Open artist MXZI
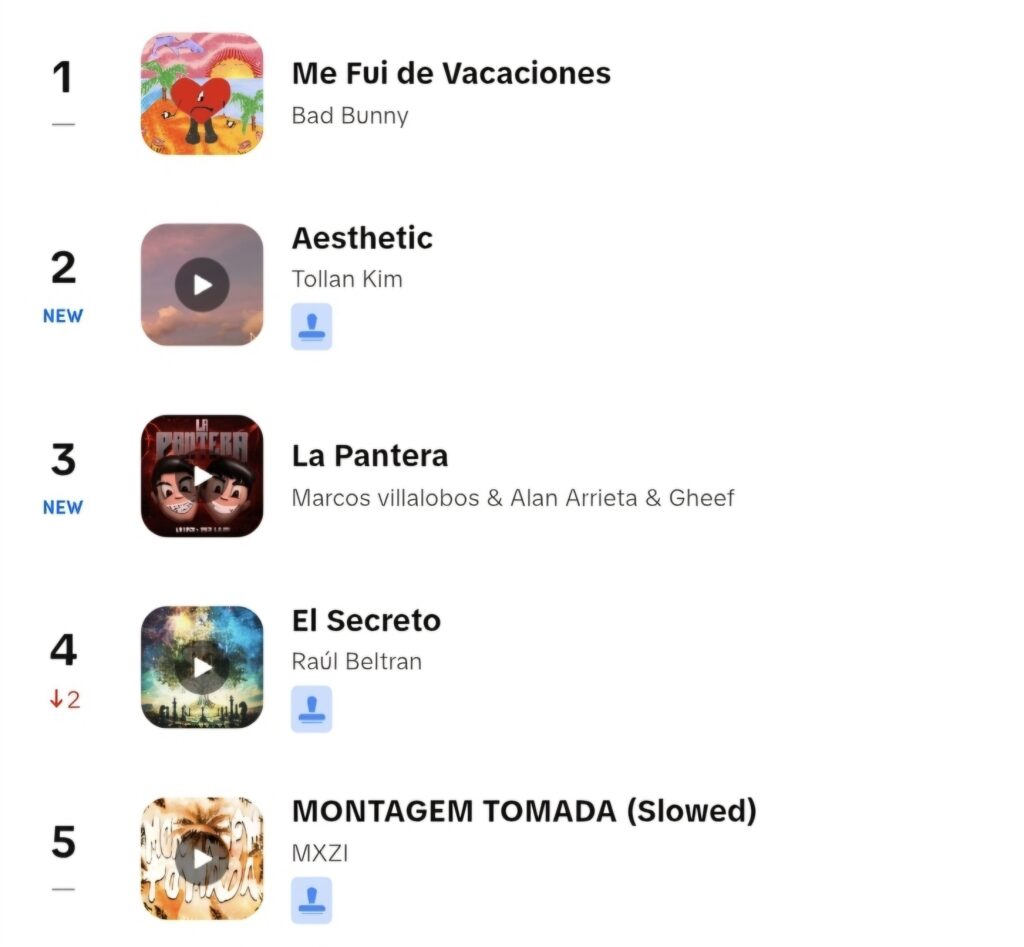The image size is (1024, 947). point(320,853)
